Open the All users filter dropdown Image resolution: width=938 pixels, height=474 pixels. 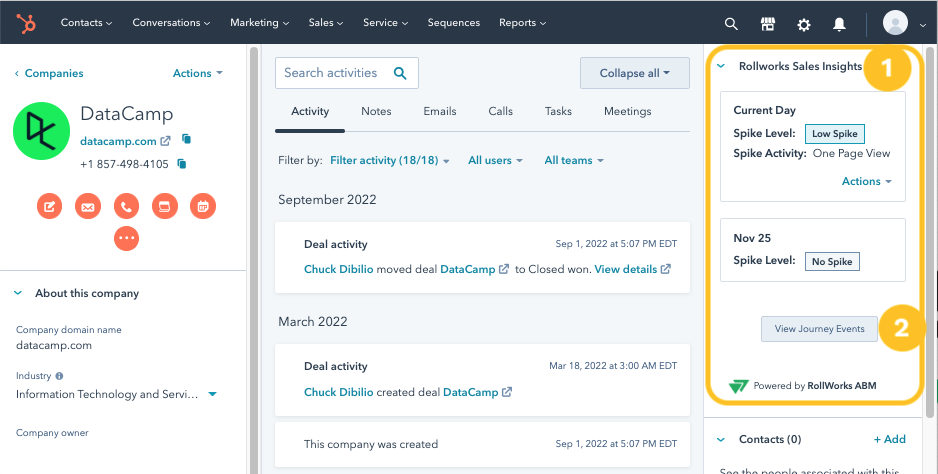click(x=495, y=160)
